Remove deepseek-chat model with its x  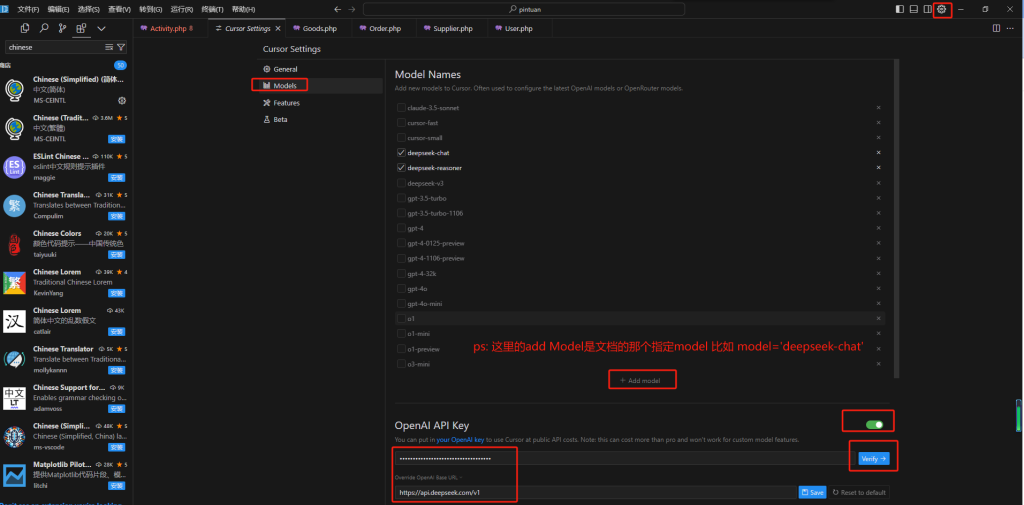(878, 152)
